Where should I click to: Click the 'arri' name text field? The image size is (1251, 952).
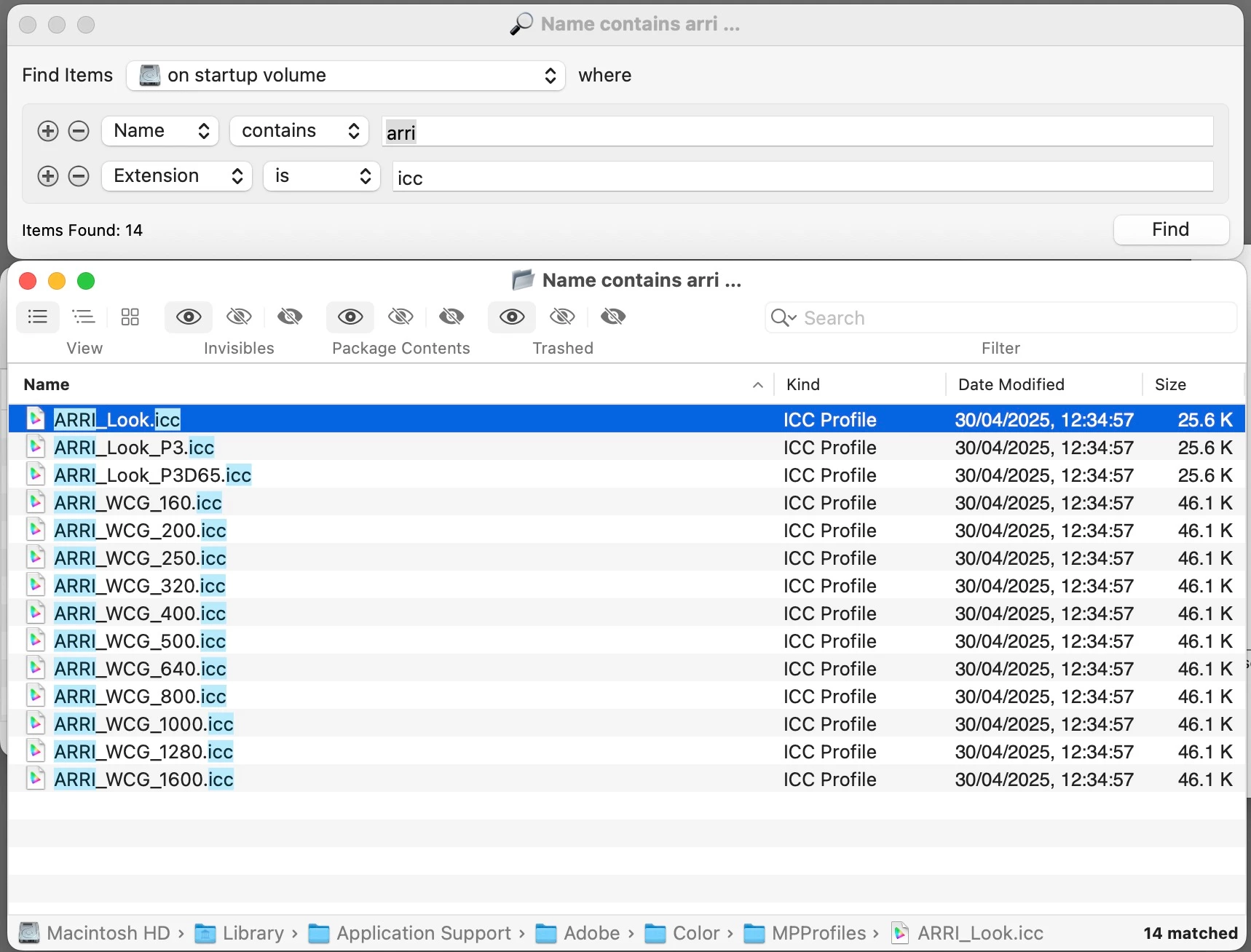point(797,132)
